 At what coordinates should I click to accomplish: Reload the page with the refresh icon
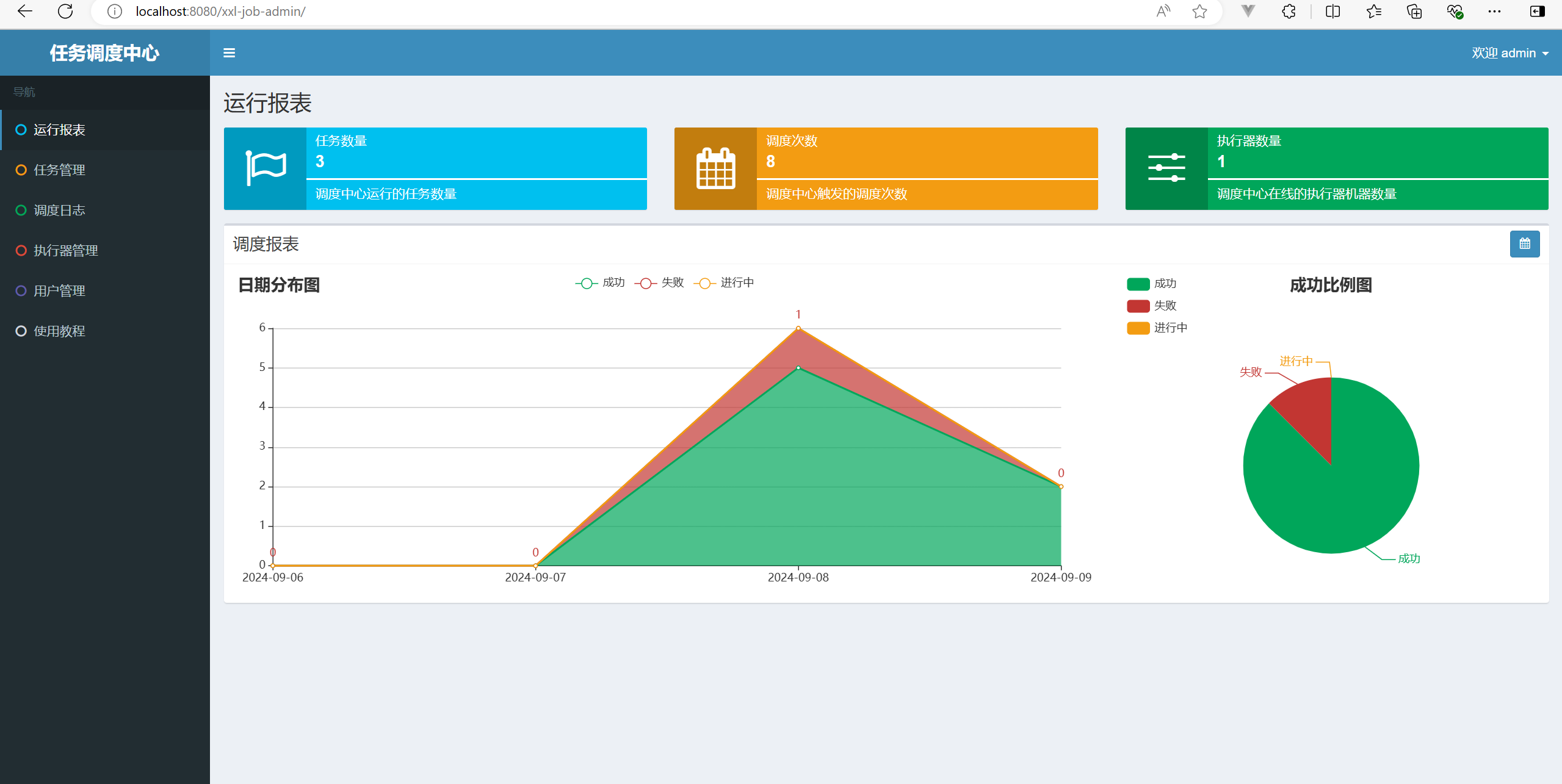[x=65, y=11]
